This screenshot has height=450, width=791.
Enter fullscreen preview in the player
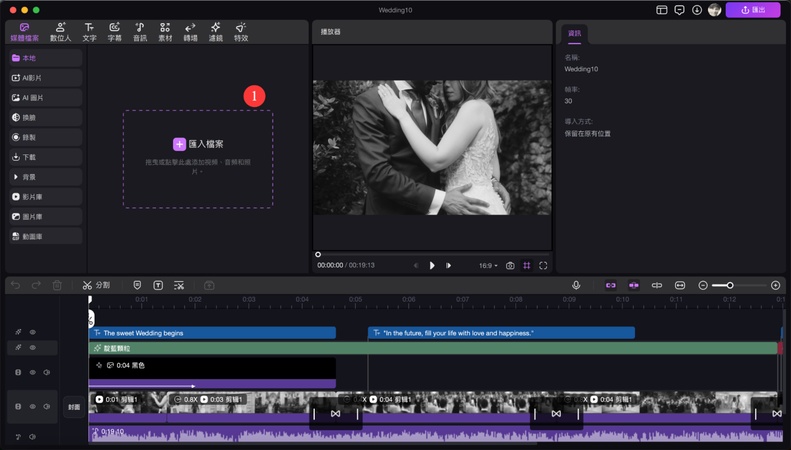point(543,266)
